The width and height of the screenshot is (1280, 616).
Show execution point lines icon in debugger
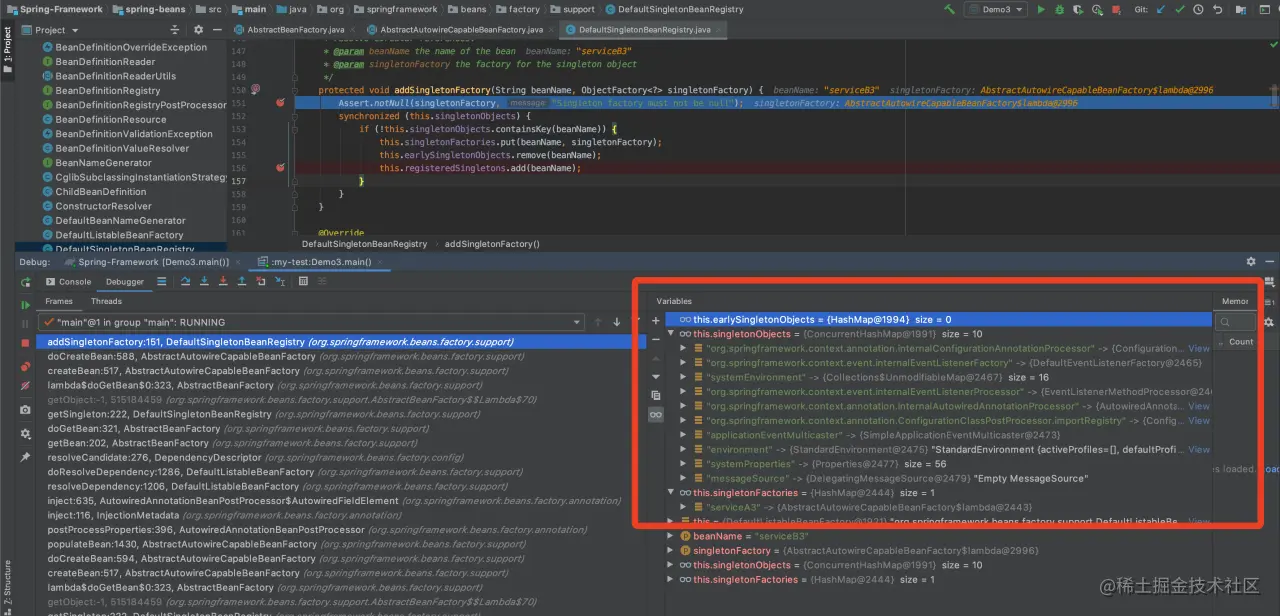[x=161, y=282]
